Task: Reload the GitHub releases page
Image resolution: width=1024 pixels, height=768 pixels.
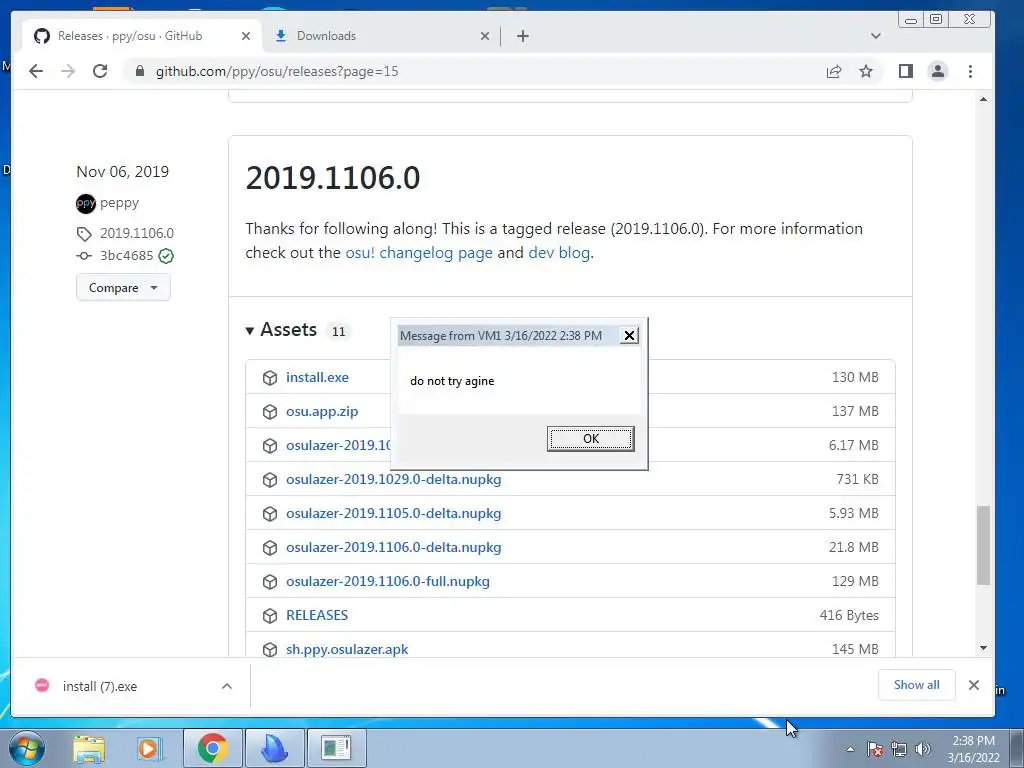Action: pyautogui.click(x=100, y=71)
